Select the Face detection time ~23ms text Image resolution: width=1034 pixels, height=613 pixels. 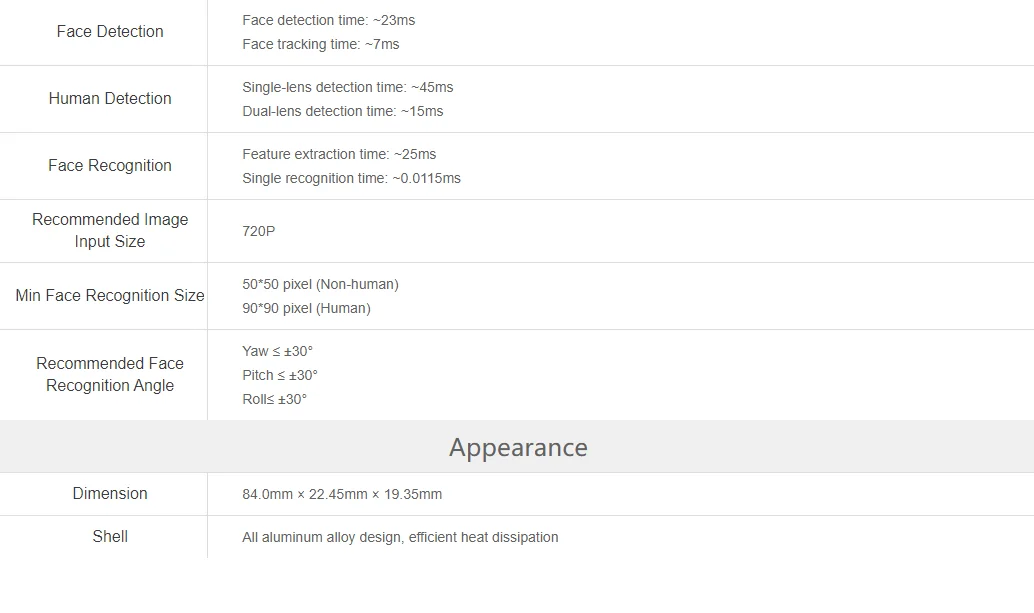pyautogui.click(x=328, y=20)
